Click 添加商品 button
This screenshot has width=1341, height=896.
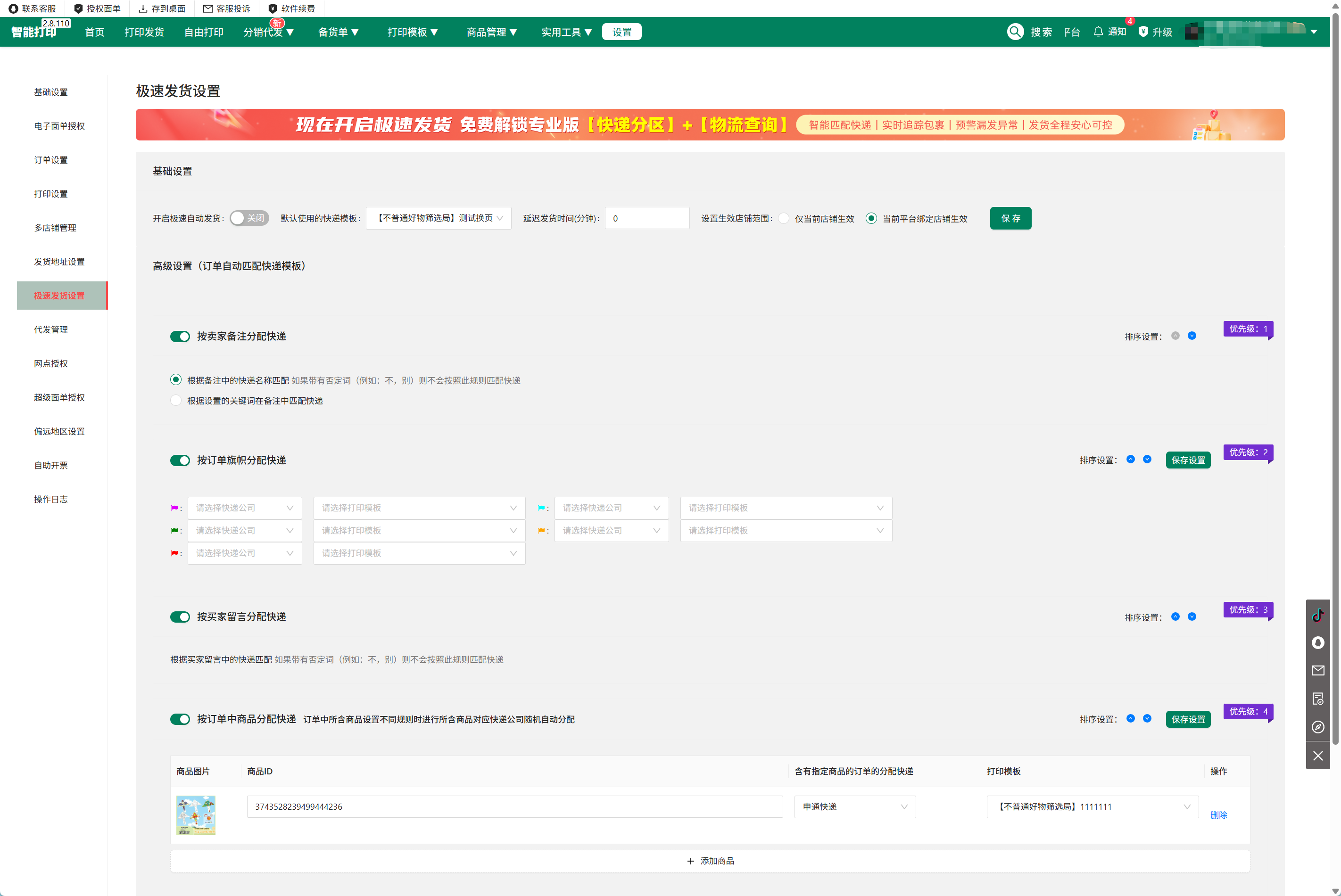710,861
